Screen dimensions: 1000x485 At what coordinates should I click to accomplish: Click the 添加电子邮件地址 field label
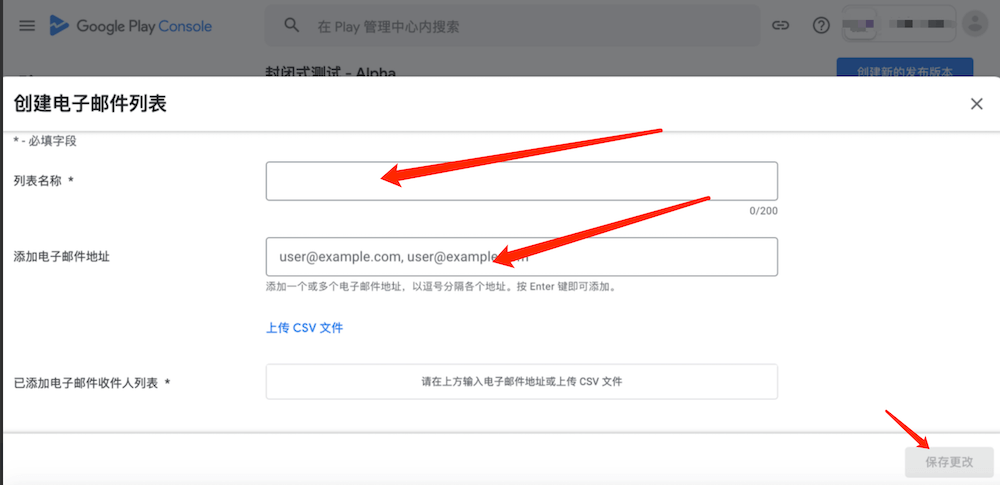pyautogui.click(x=61, y=257)
